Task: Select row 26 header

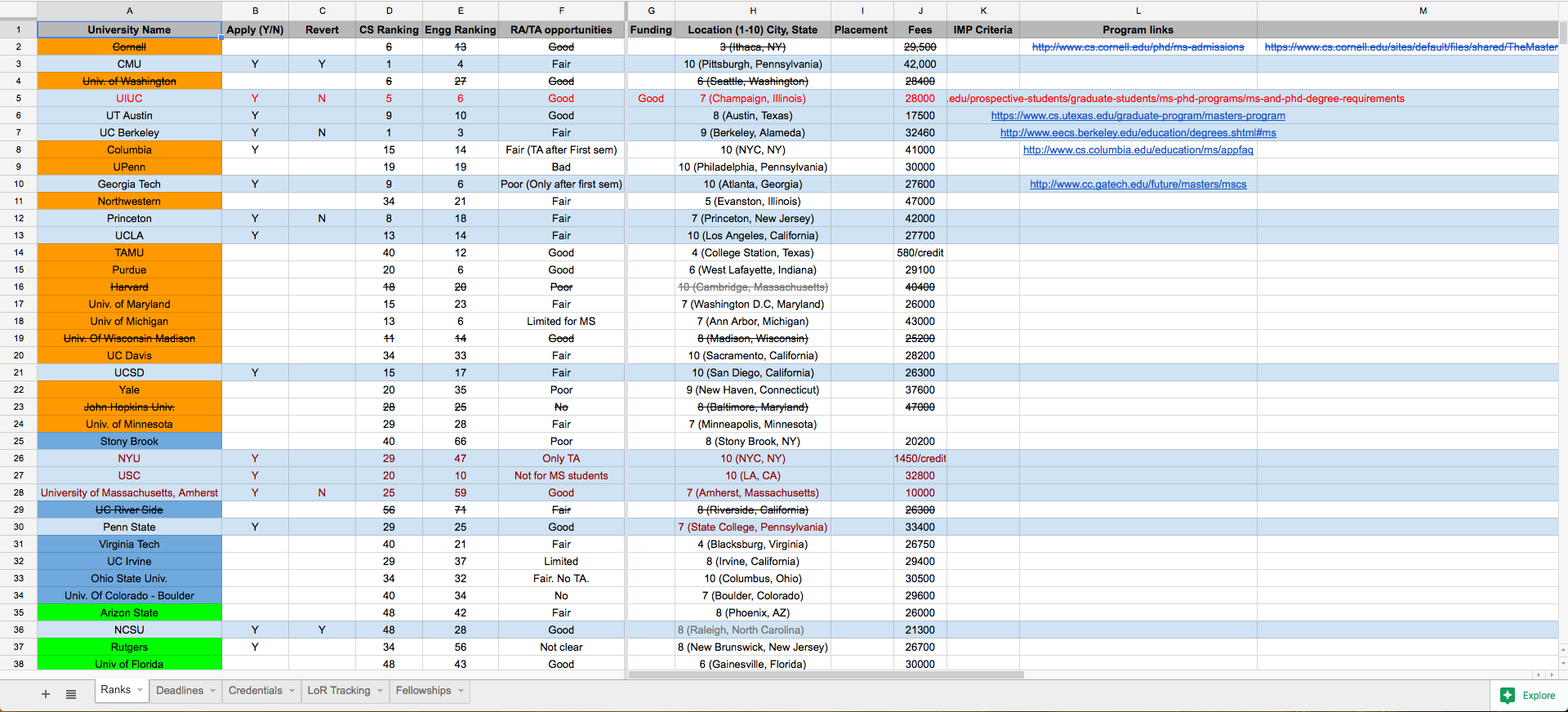Action: click(18, 459)
